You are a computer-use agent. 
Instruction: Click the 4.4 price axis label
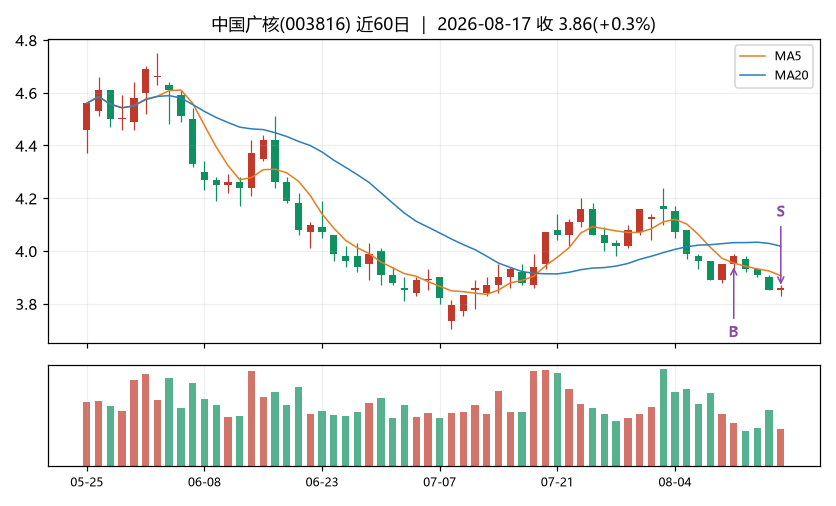pos(26,146)
